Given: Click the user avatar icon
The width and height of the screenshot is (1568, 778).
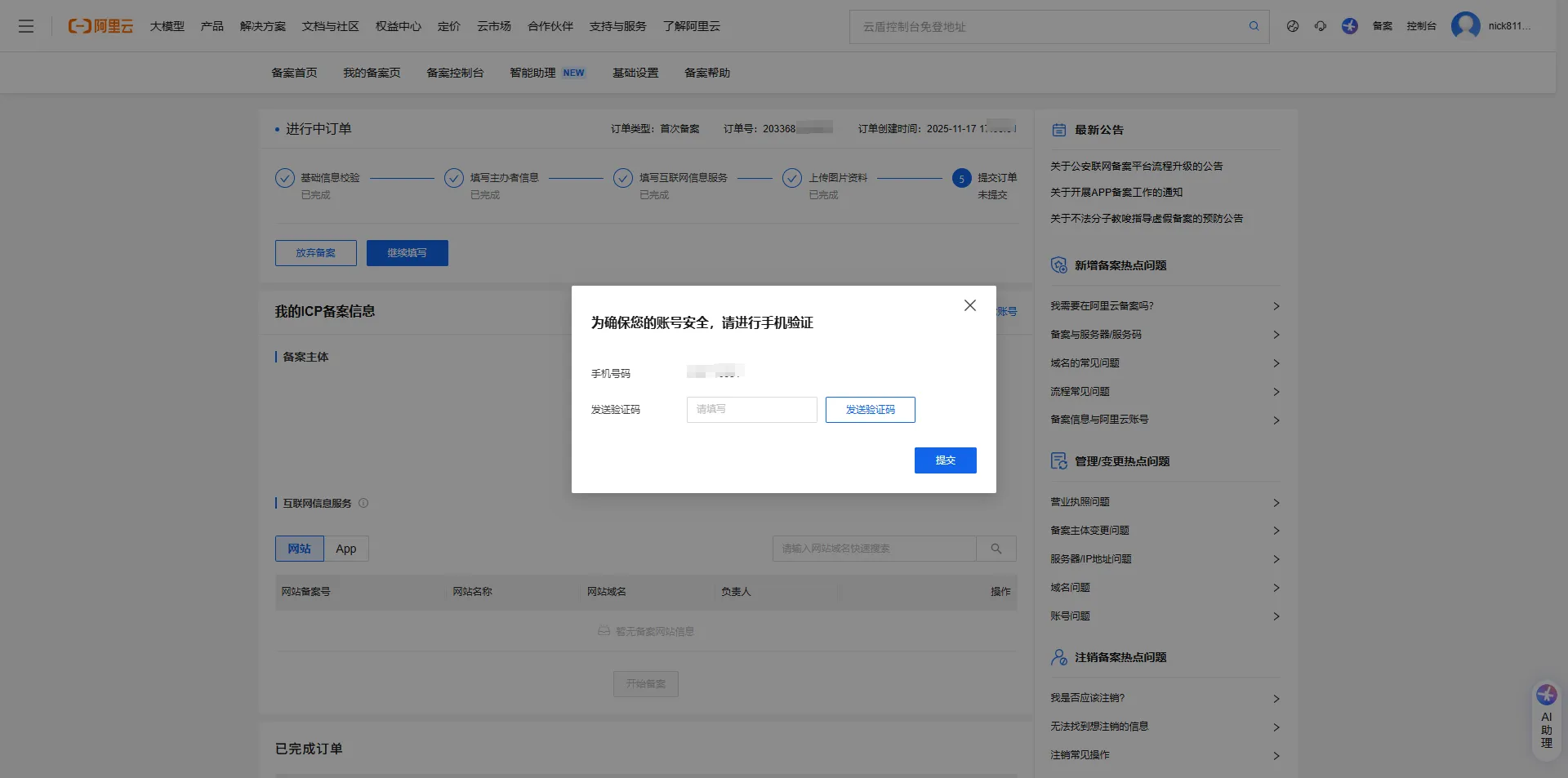Looking at the screenshot, I should coord(1465,26).
